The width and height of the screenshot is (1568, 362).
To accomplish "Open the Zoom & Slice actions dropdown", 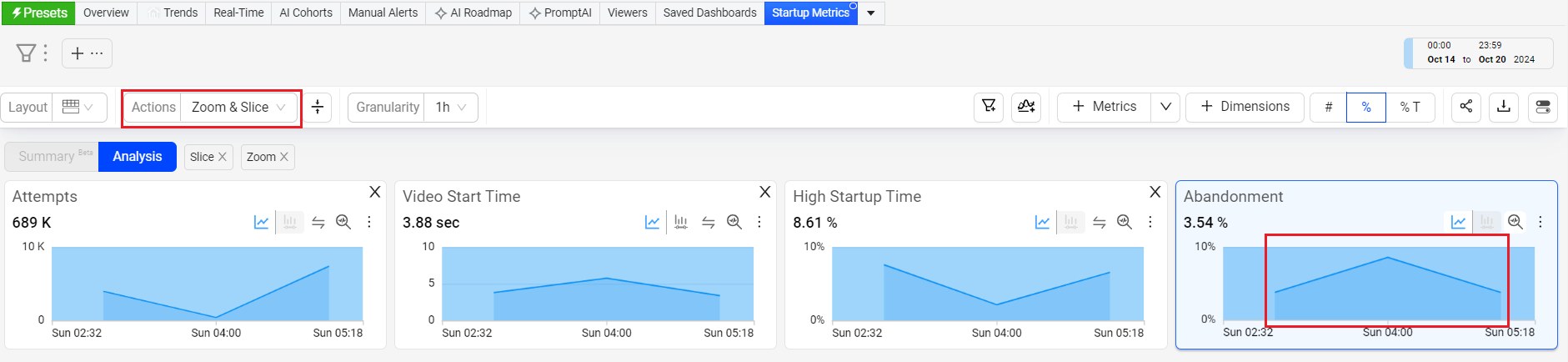I will [x=238, y=108].
